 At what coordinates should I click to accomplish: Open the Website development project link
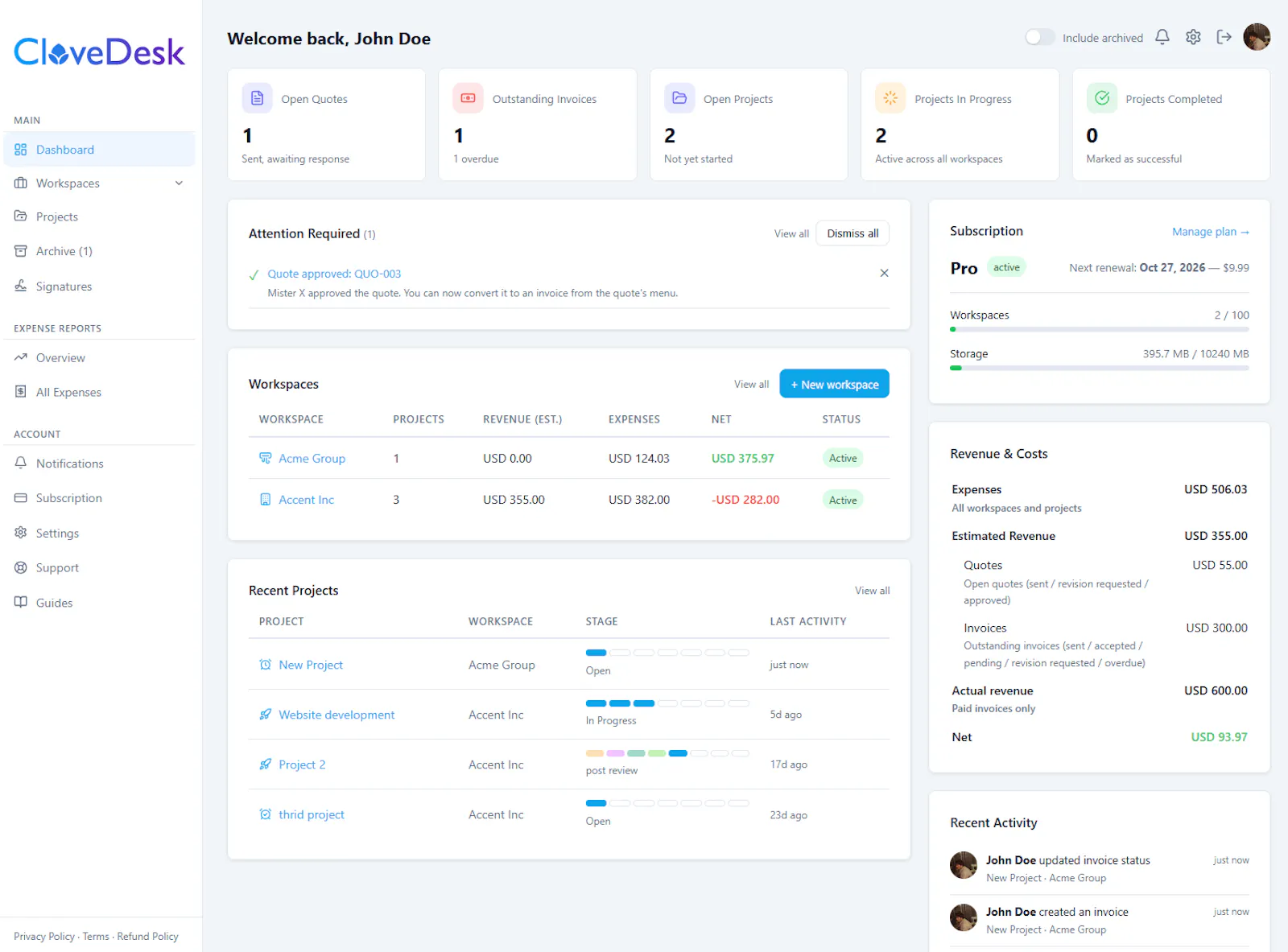click(336, 715)
